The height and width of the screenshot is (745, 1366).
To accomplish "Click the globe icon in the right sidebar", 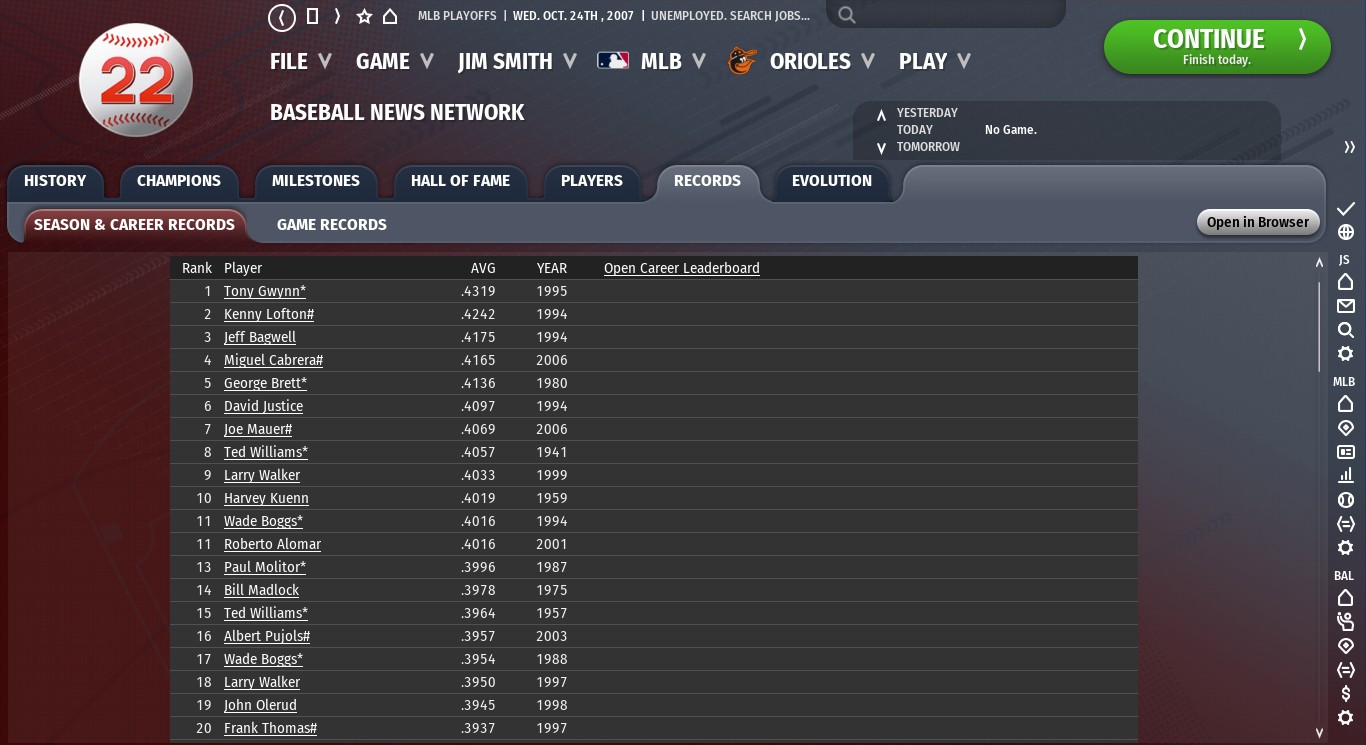I will click(x=1346, y=232).
